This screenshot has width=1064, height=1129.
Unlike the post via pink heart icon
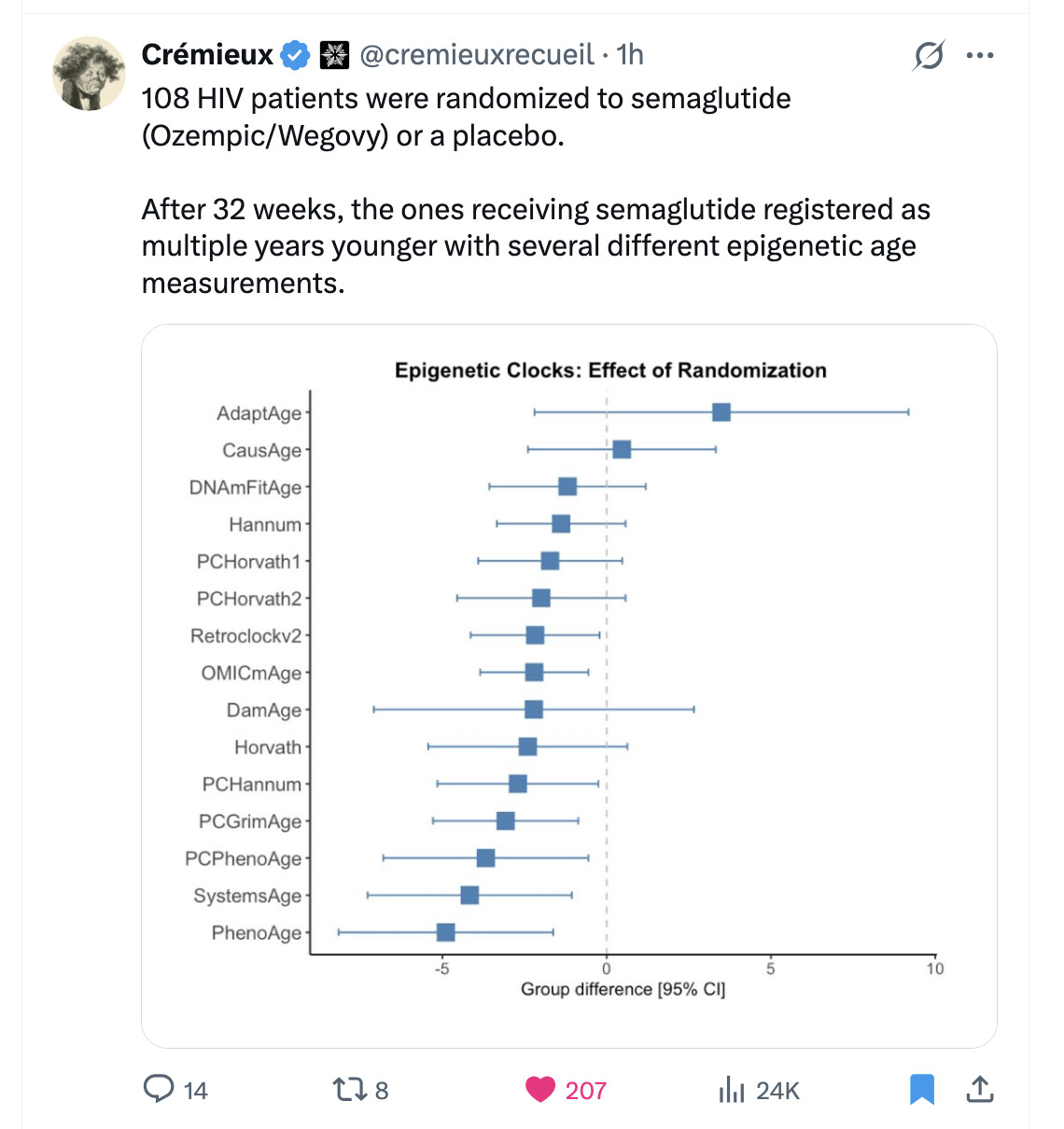[x=540, y=1089]
